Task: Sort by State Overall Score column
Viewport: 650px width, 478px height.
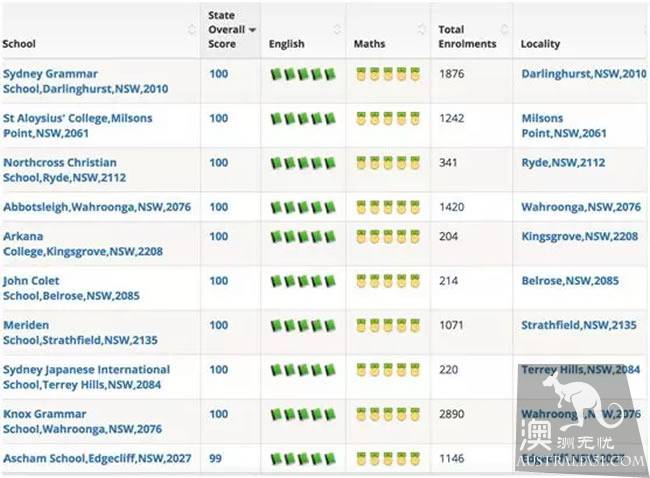Action: pyautogui.click(x=231, y=29)
